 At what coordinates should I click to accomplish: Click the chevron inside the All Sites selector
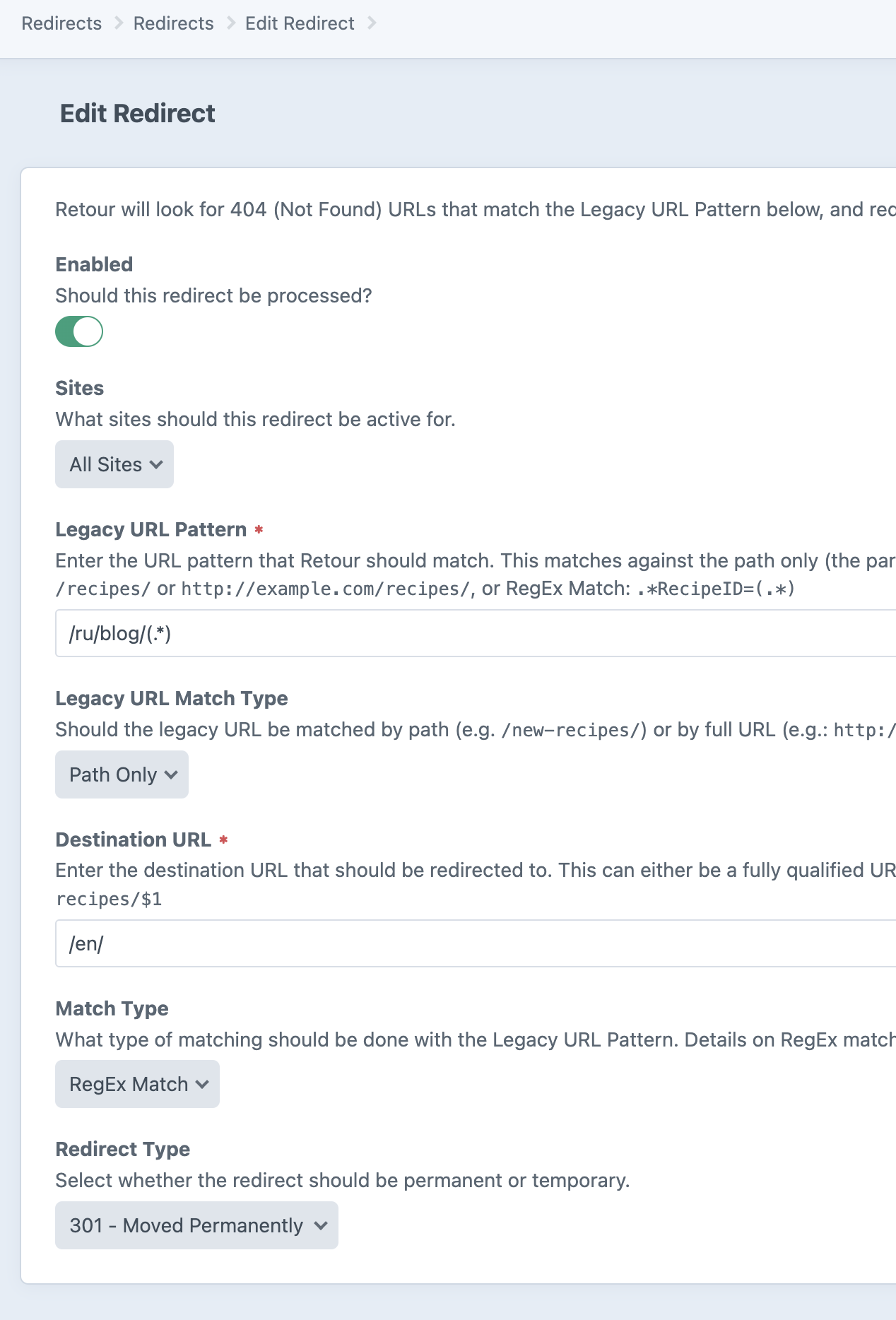(x=157, y=465)
